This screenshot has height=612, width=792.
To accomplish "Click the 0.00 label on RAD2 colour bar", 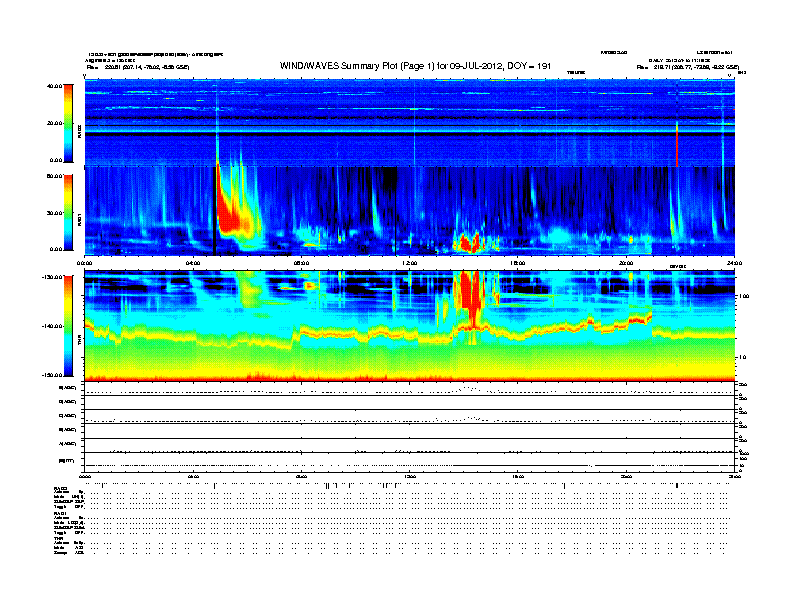I will pyautogui.click(x=56, y=160).
